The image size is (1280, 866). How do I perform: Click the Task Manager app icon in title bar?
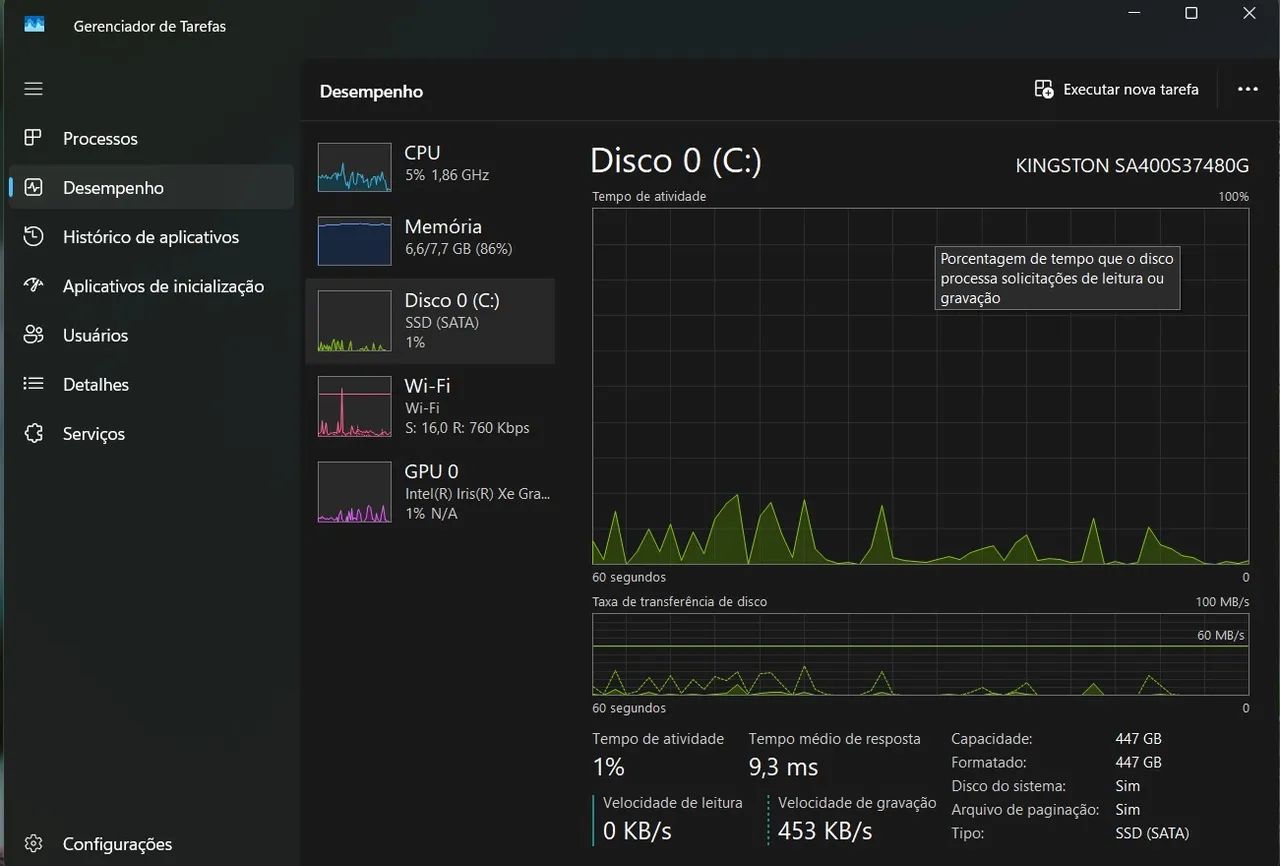point(34,26)
